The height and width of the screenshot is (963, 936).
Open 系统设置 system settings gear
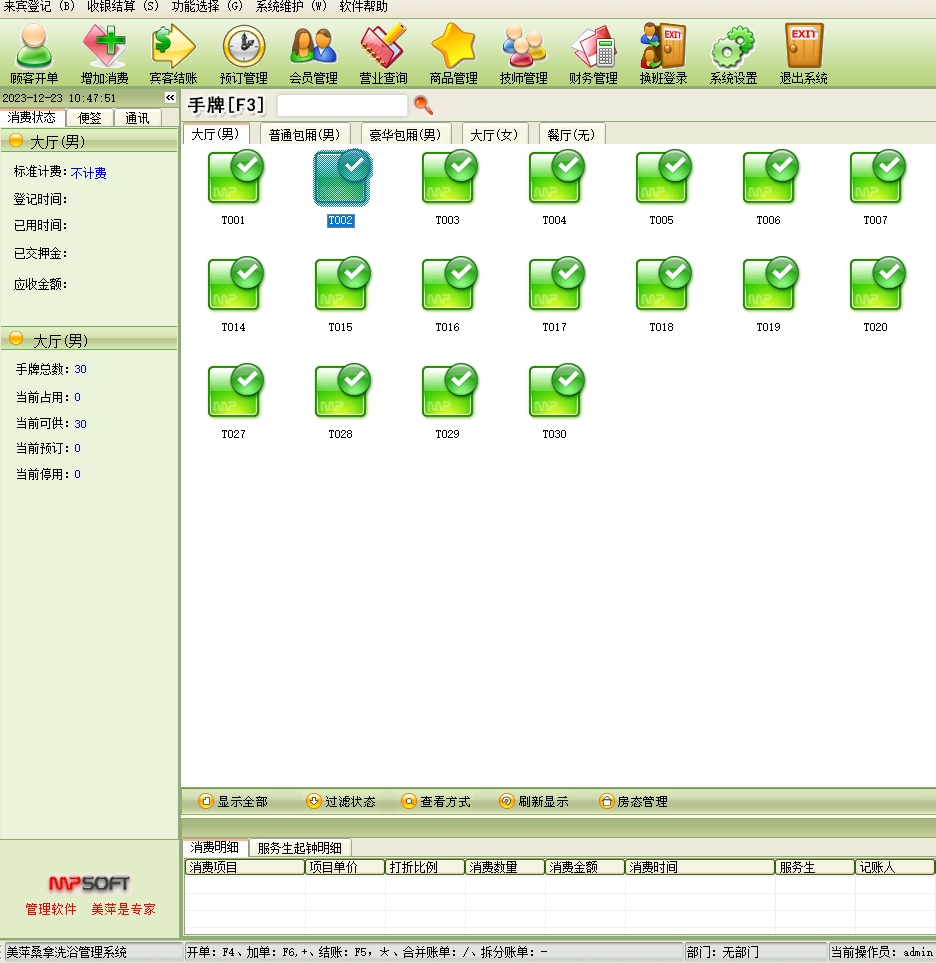pos(733,54)
